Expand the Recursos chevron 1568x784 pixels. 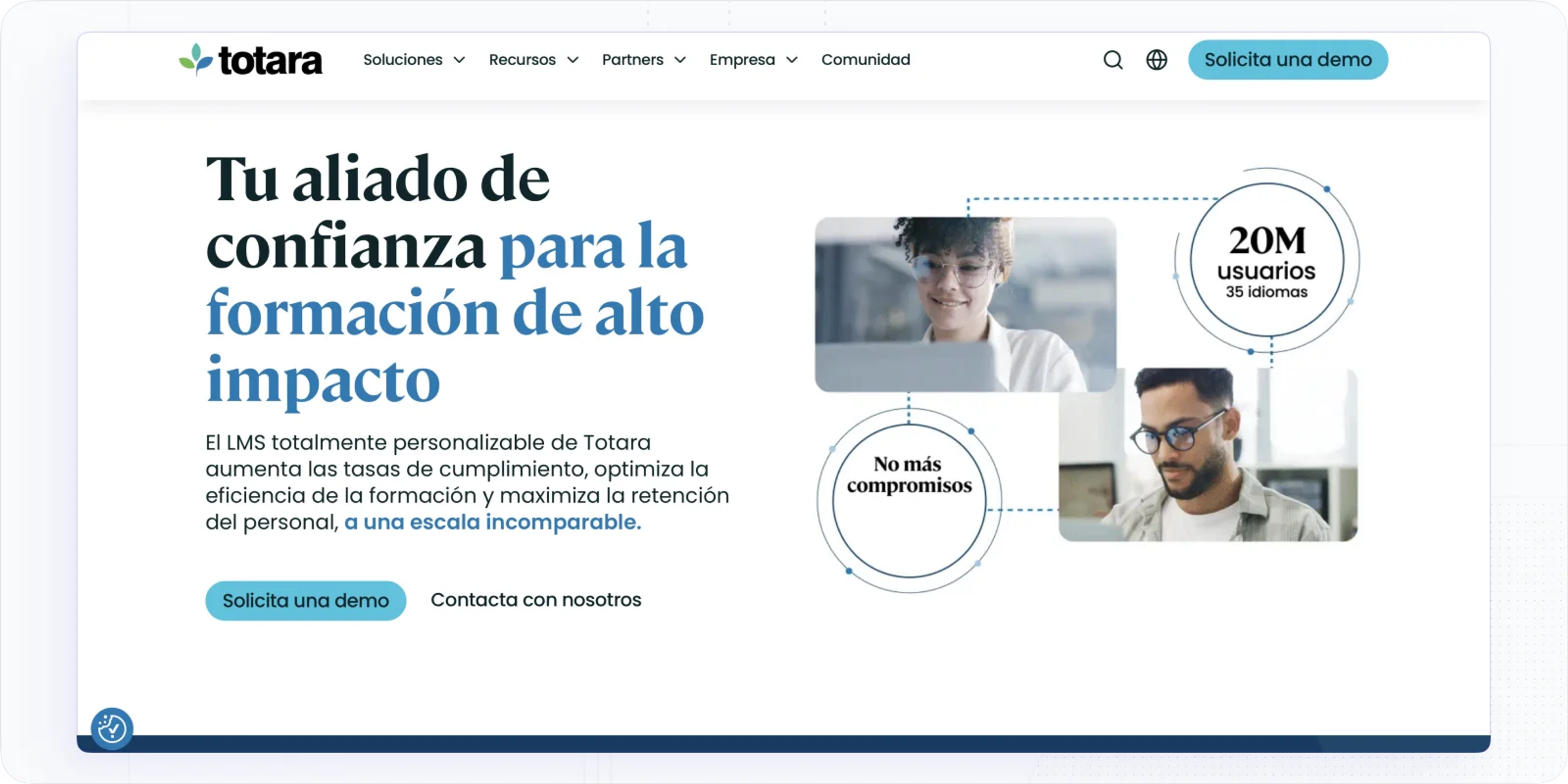(x=573, y=60)
